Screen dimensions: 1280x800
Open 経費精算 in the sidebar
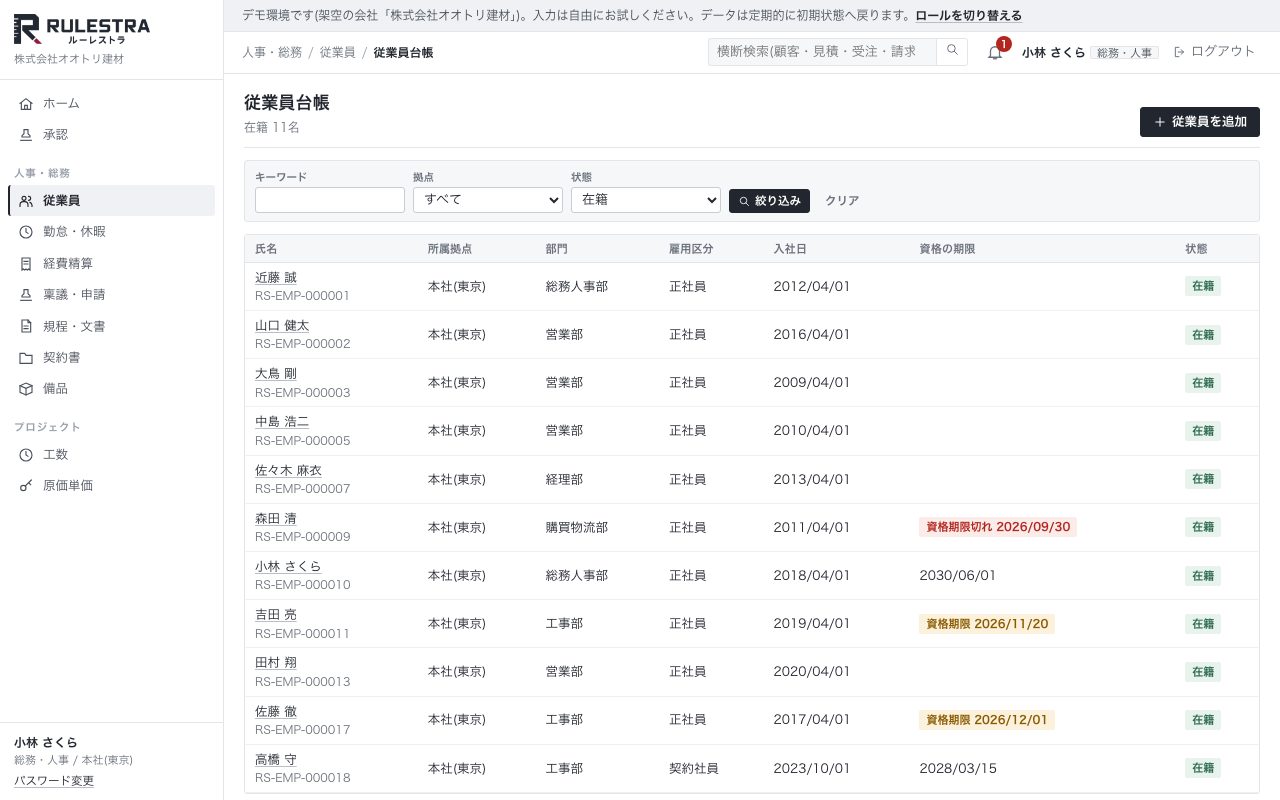point(111,264)
